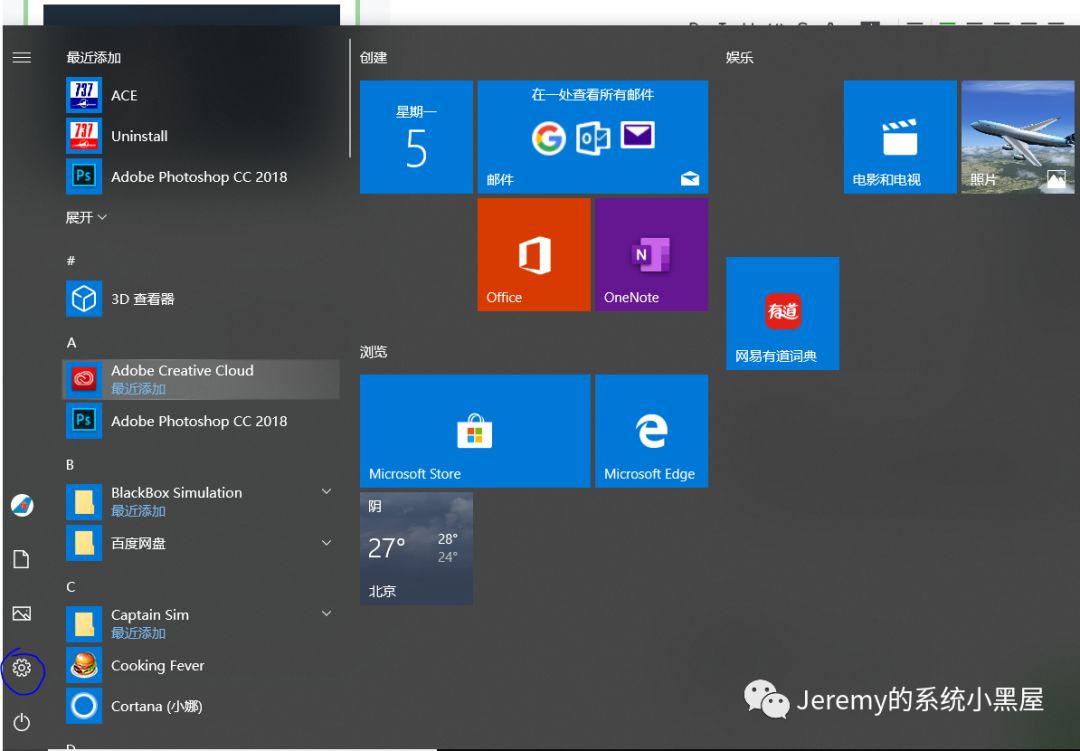Viewport: 1080px width, 751px height.
Task: Open the Office tile
Action: (534, 254)
